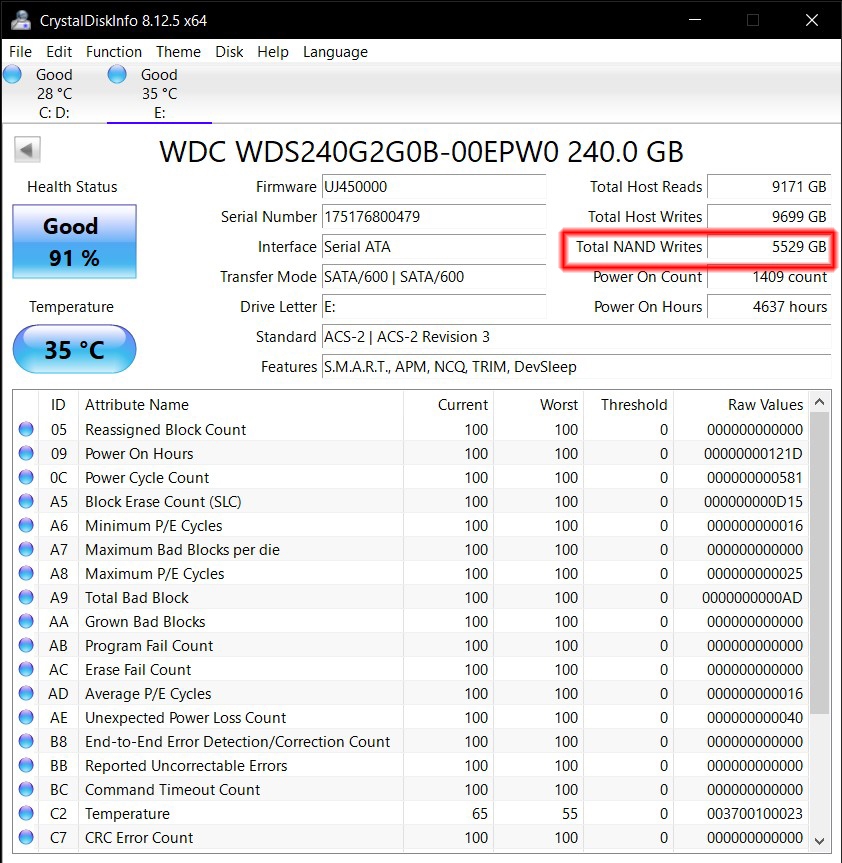Click Power On Hours value 4637 hours

(769, 307)
